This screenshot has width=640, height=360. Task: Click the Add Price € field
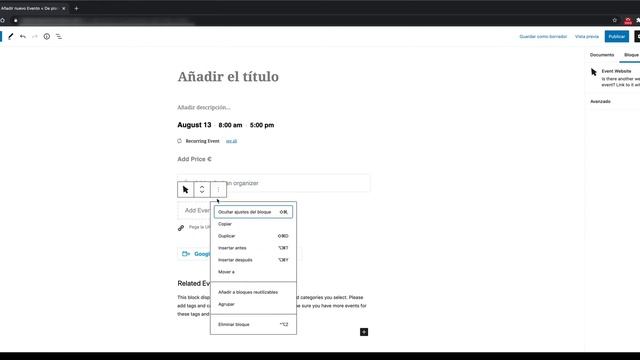(x=194, y=159)
